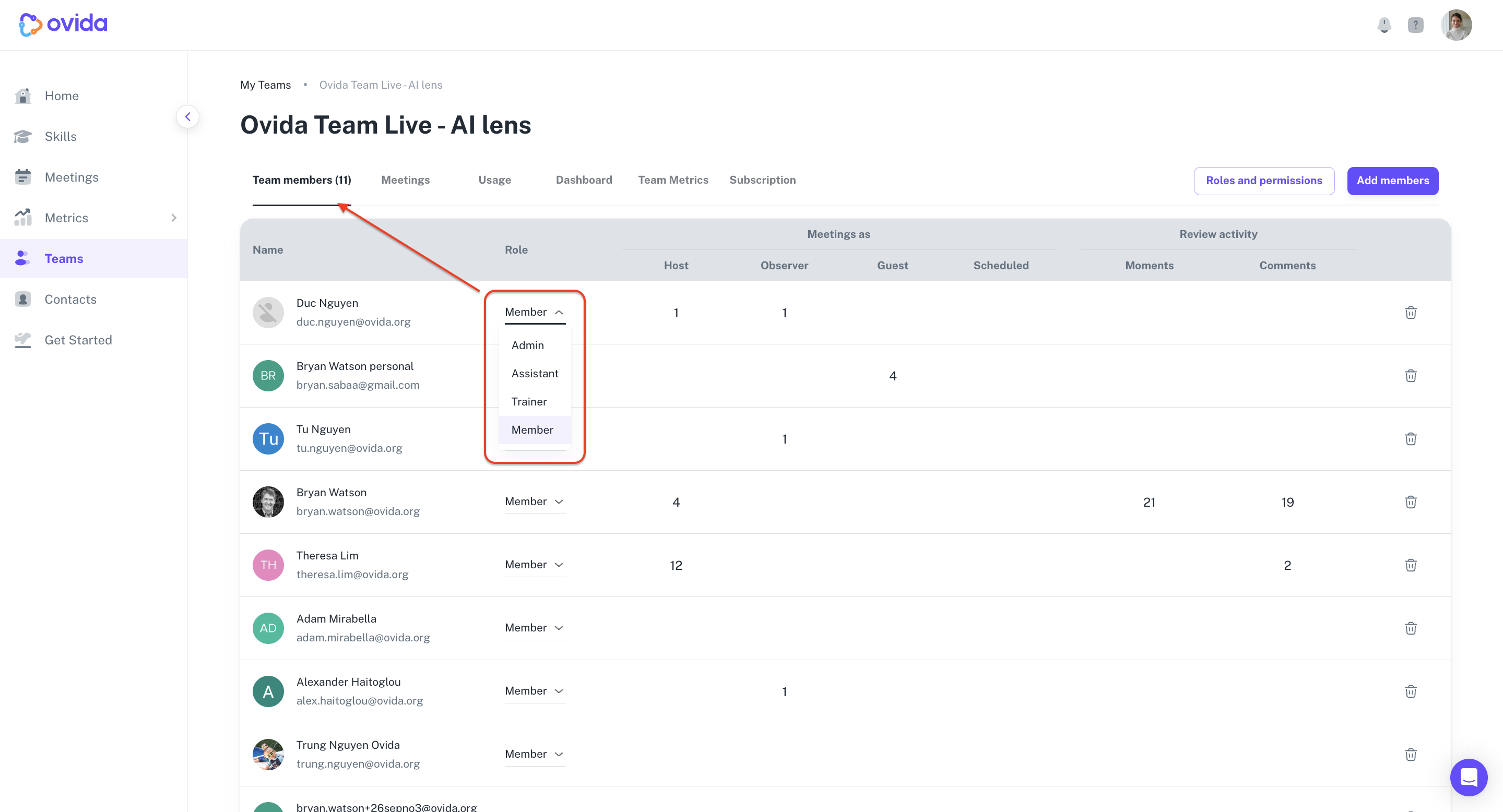Click the Meetings calendar icon
The width and height of the screenshot is (1503, 812).
(x=23, y=177)
